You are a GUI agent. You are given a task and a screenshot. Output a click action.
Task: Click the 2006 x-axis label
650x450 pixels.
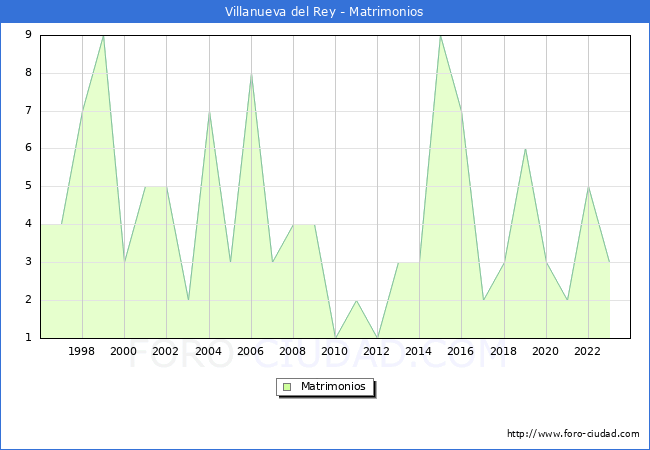point(250,351)
